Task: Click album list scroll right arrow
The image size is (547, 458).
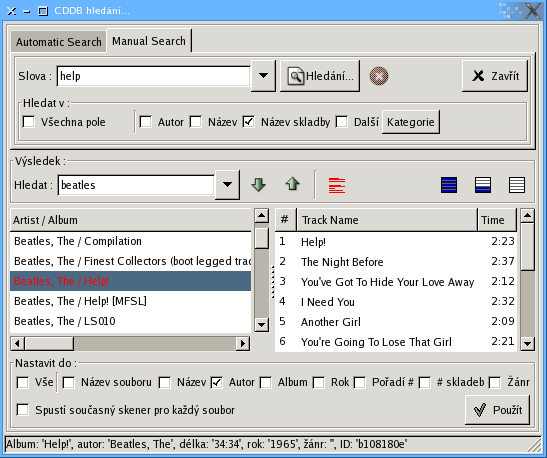Action: pos(243,344)
